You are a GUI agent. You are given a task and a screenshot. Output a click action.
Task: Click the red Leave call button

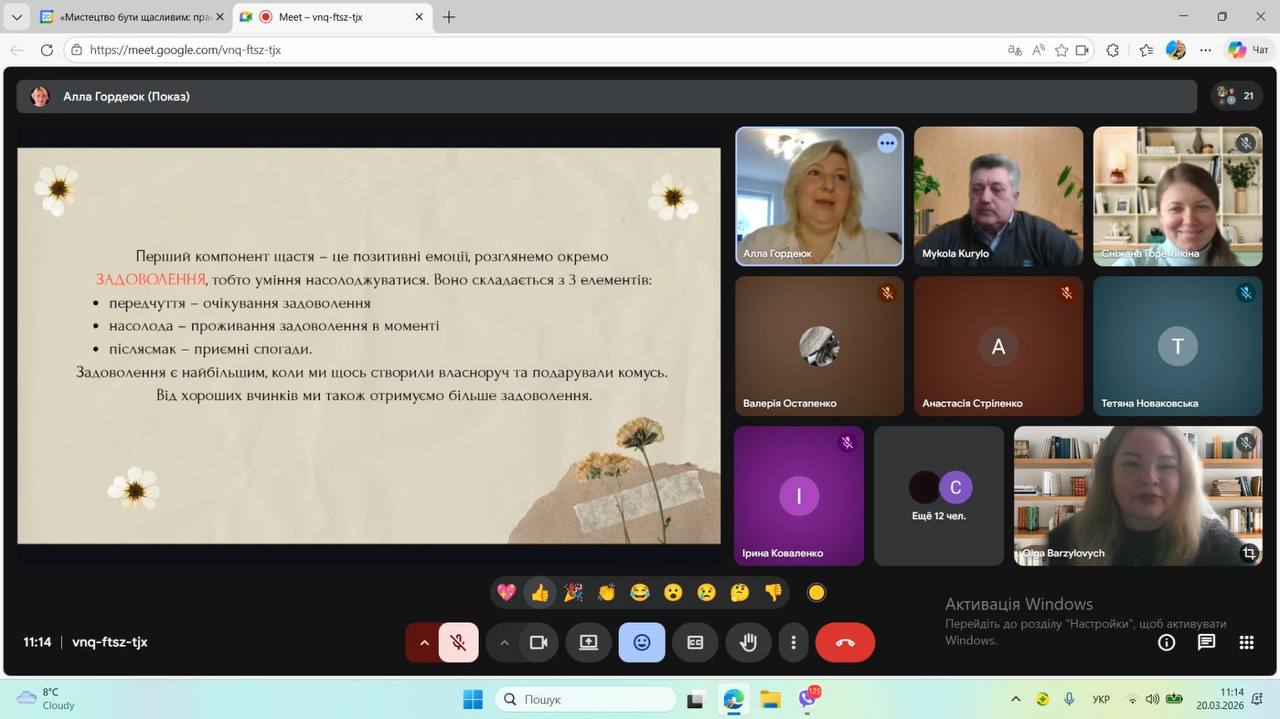coord(845,643)
